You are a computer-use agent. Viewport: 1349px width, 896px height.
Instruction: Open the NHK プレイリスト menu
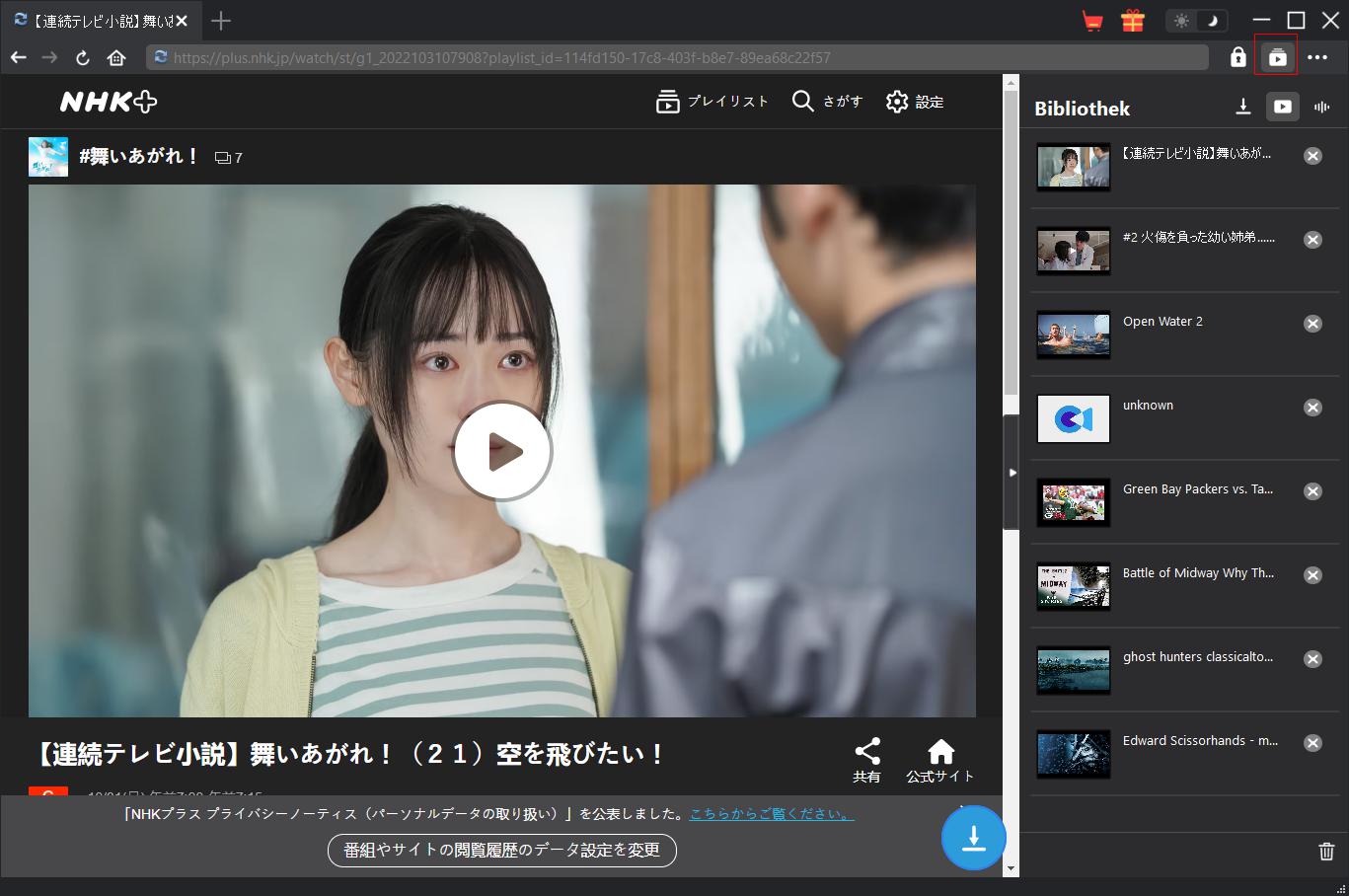[712, 102]
